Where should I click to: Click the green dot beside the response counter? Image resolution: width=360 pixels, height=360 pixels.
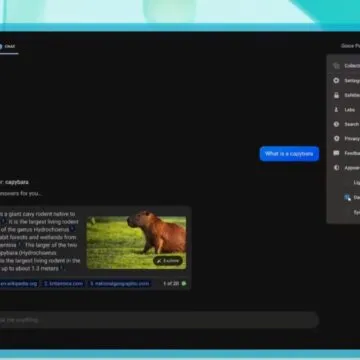(184, 284)
